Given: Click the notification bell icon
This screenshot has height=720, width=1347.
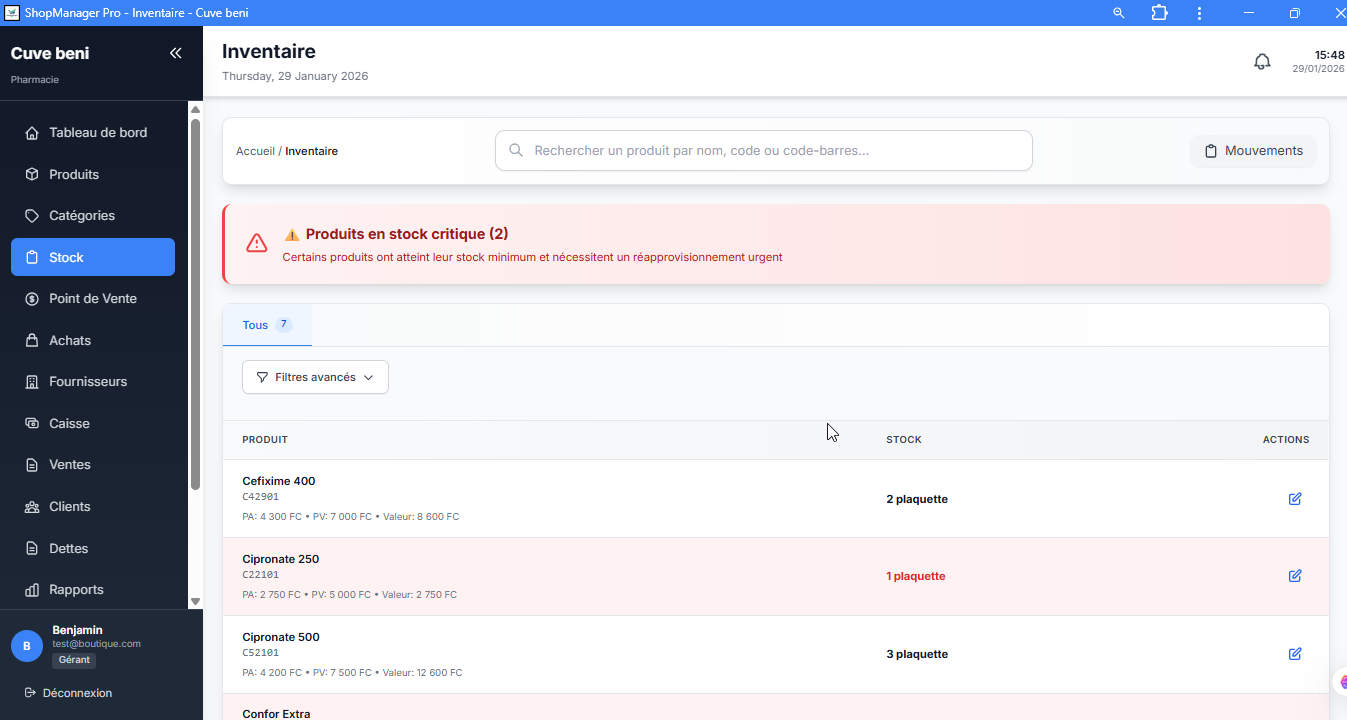Looking at the screenshot, I should click(1262, 62).
